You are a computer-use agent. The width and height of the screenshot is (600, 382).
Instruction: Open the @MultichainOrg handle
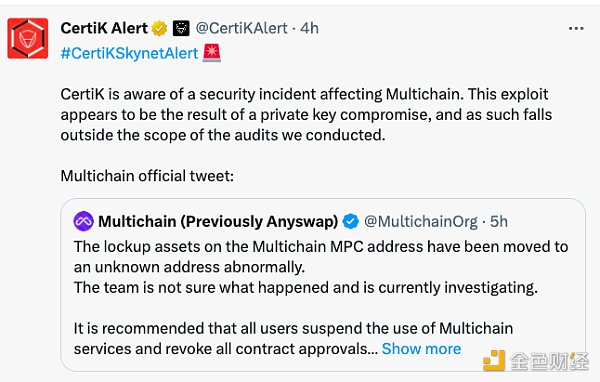point(421,222)
